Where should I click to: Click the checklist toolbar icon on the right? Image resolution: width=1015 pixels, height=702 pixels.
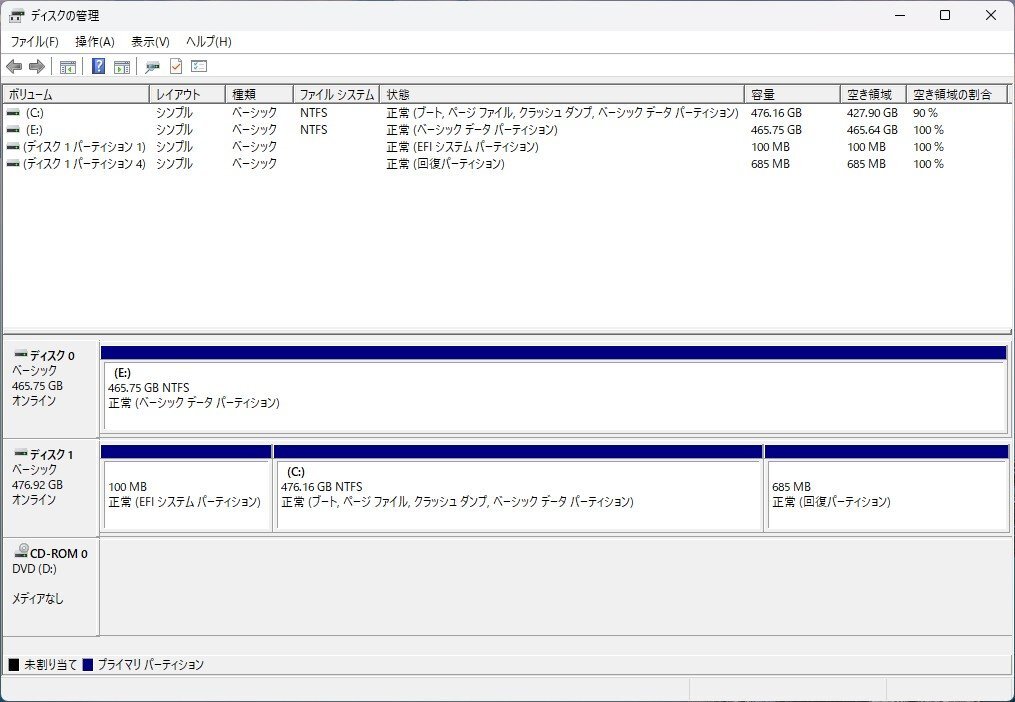(x=198, y=66)
